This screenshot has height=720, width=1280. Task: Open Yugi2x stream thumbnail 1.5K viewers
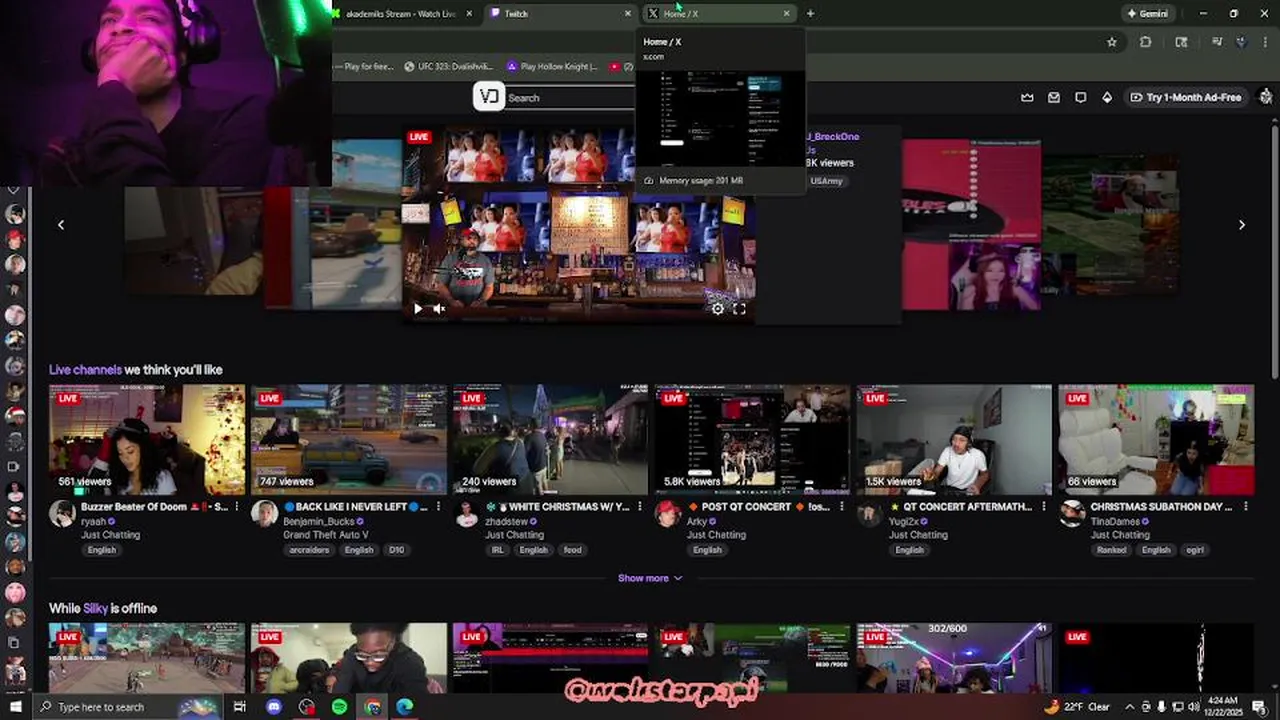click(x=954, y=440)
